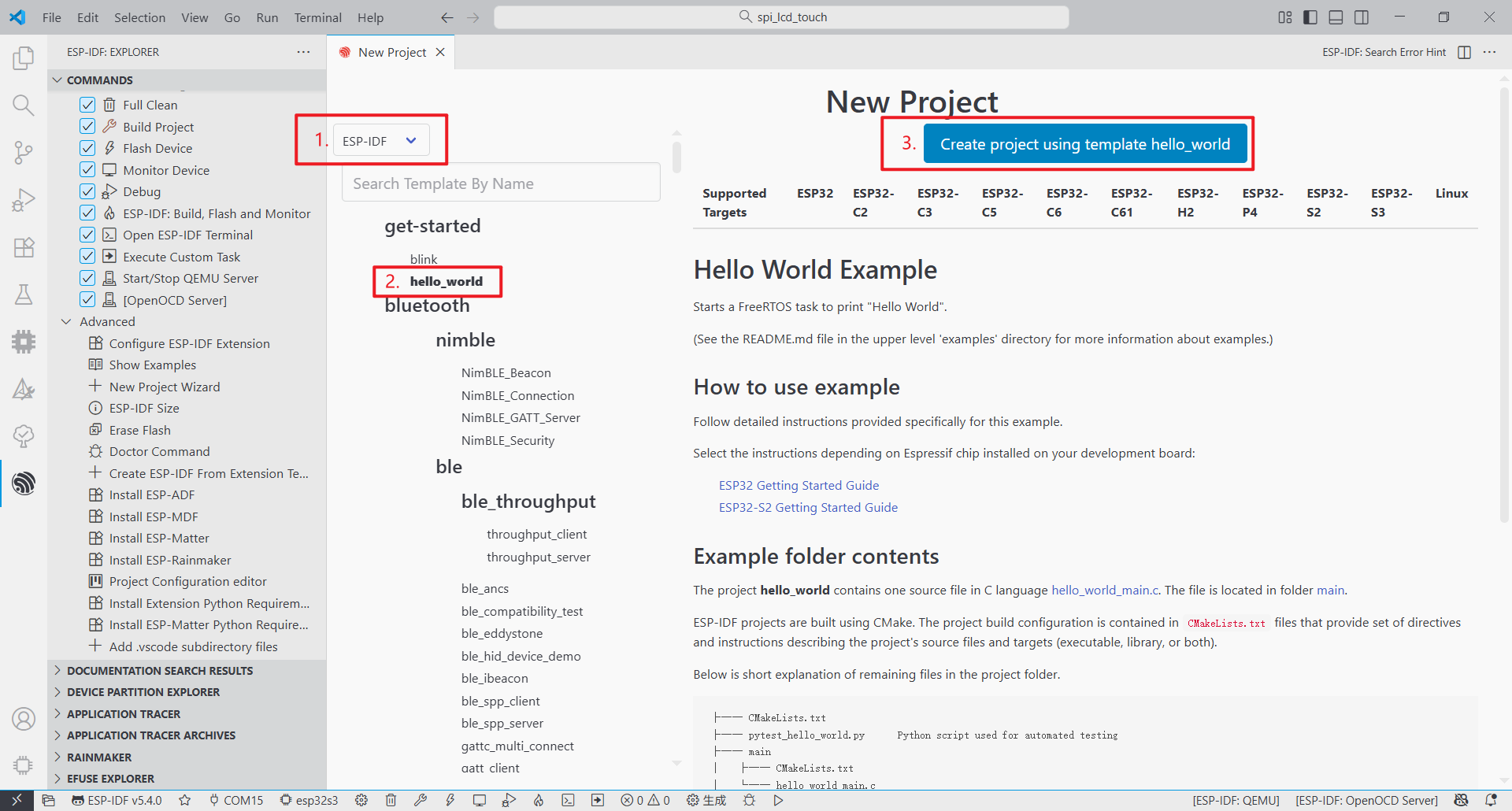
Task: Open Source Control view
Action: tap(24, 152)
